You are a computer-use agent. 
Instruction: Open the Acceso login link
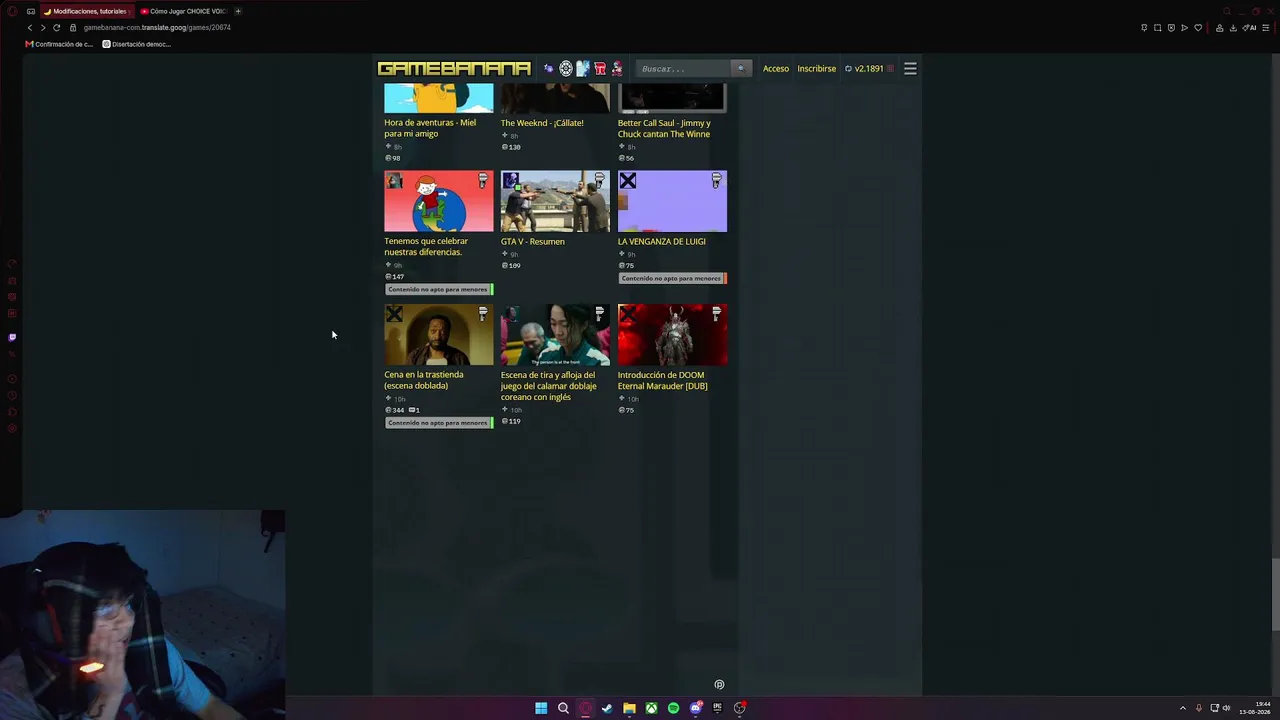point(776,69)
